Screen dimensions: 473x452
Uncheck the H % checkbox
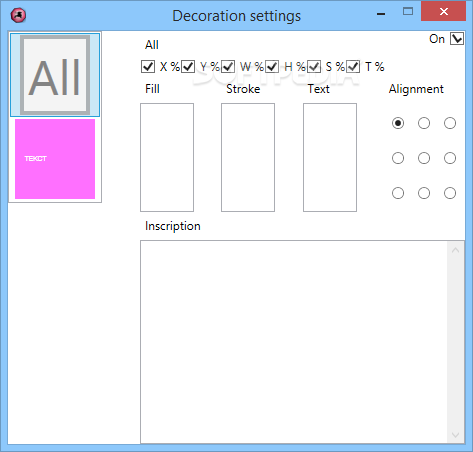[272, 66]
